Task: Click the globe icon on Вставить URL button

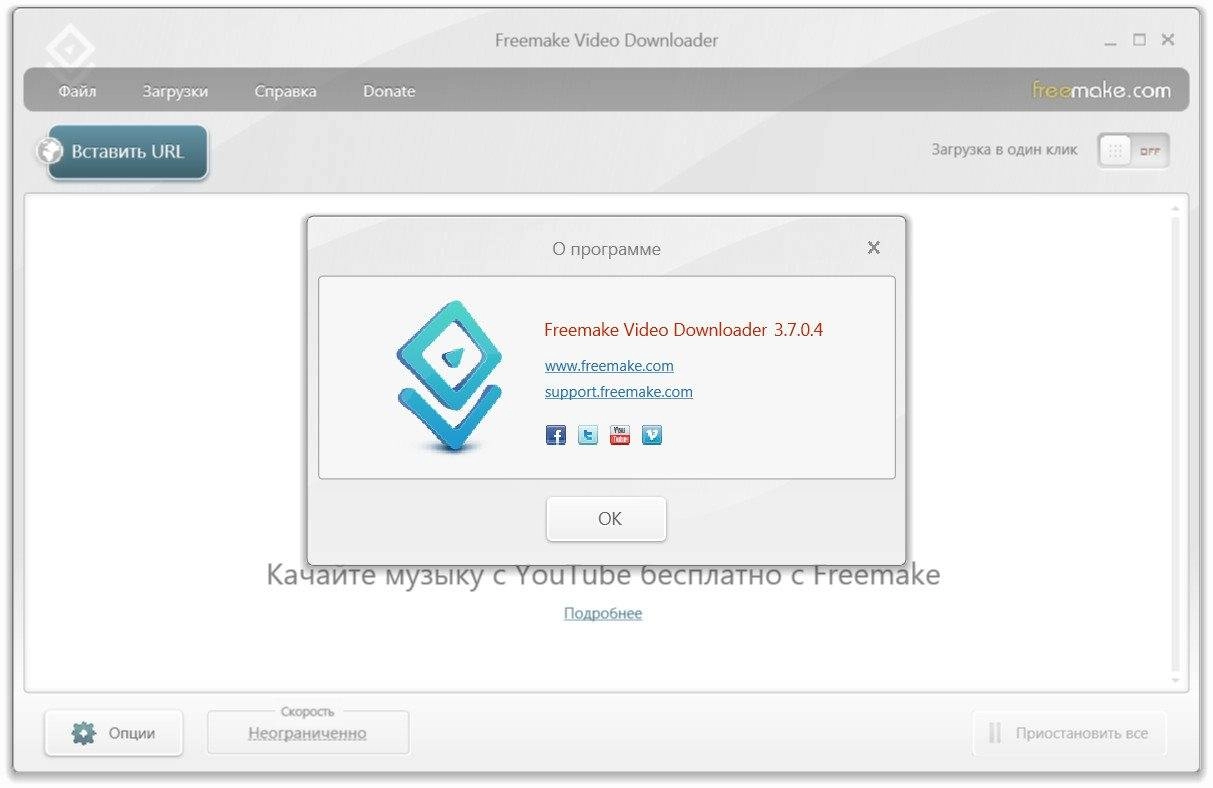Action: pos(50,152)
